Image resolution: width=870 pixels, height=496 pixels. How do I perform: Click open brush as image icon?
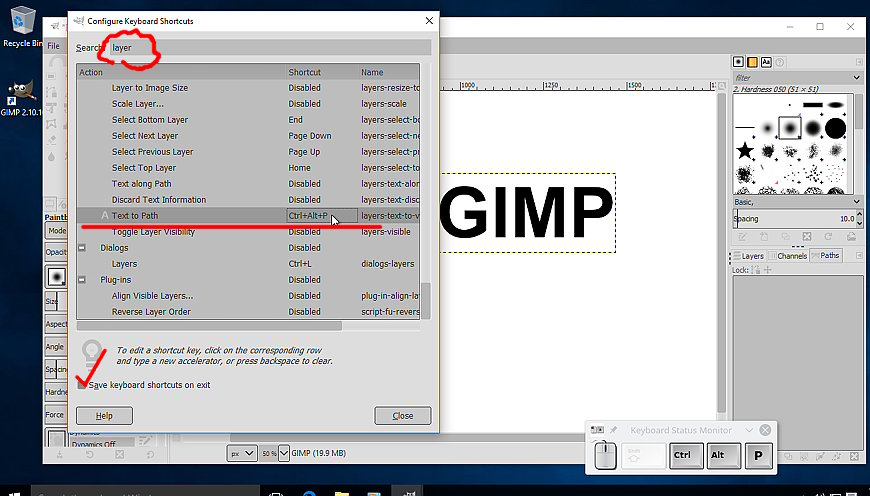[x=851, y=237]
